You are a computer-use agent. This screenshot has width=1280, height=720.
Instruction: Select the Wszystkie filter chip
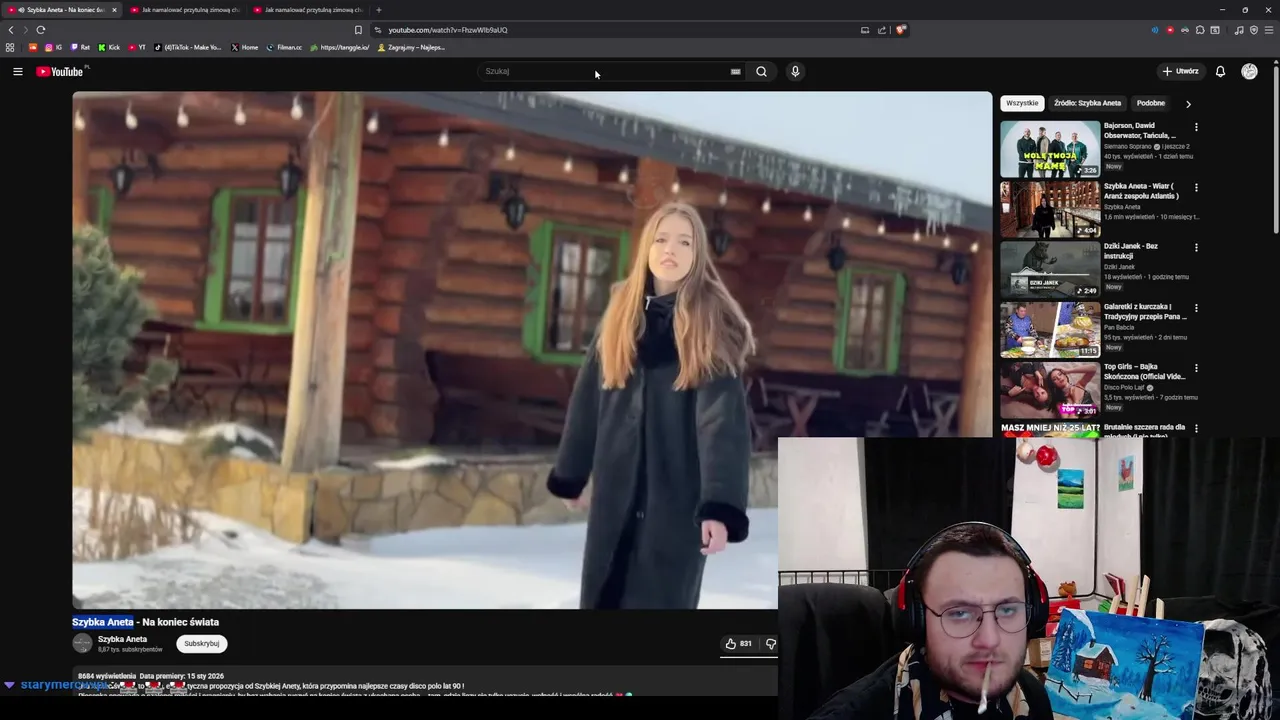click(x=1022, y=103)
